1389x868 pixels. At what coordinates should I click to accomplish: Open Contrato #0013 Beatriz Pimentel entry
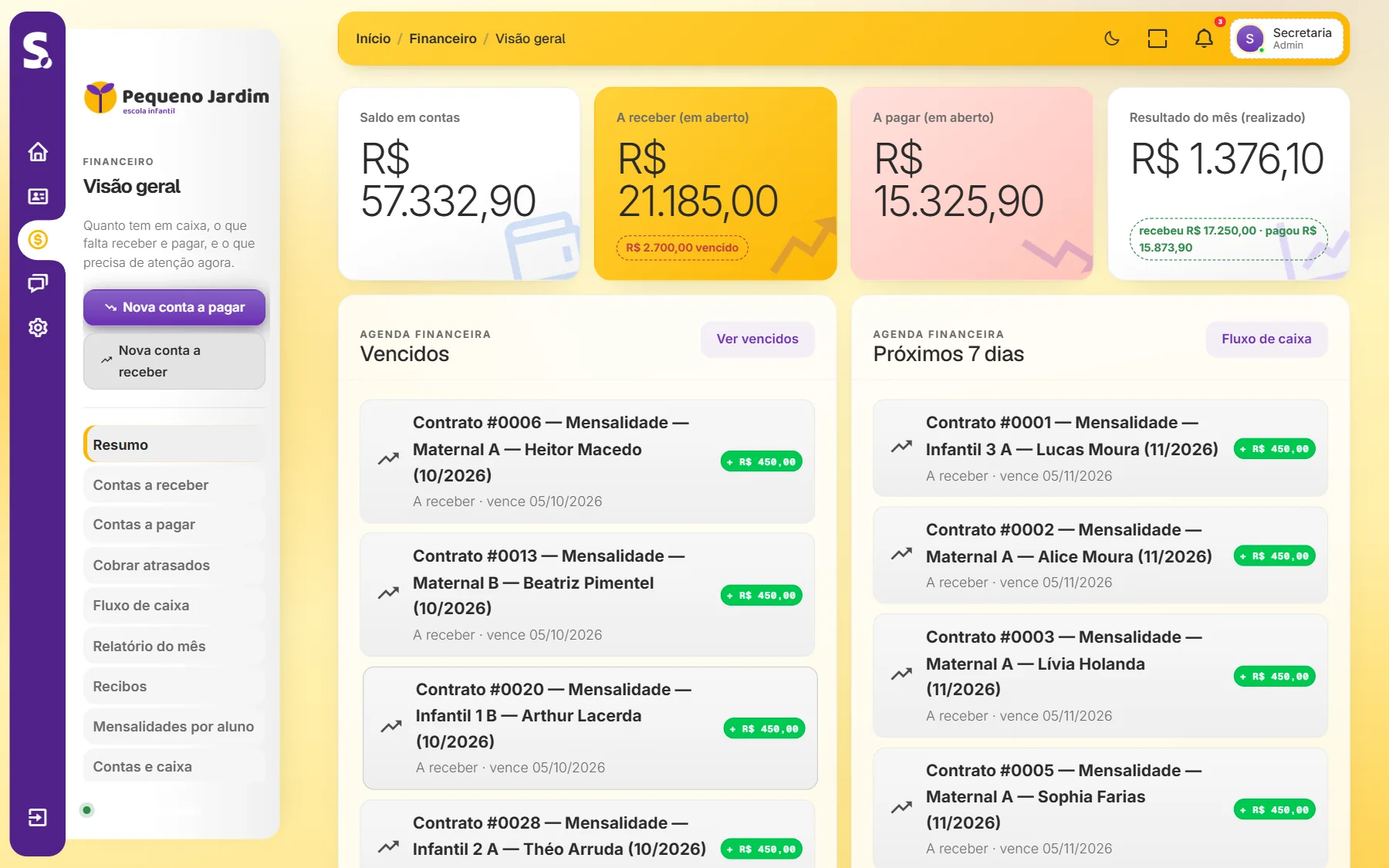pos(587,595)
